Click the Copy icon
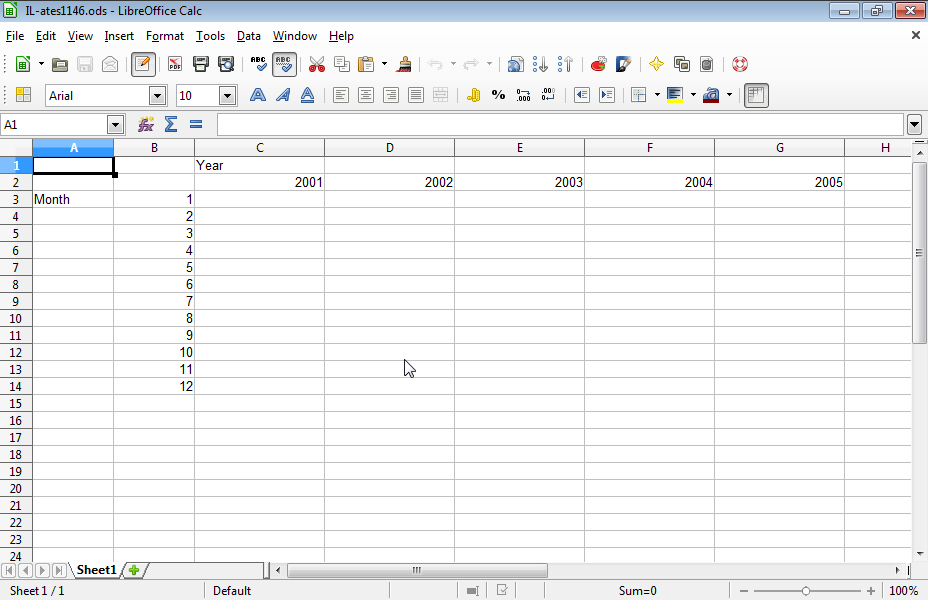This screenshot has height=600, width=928. click(341, 64)
